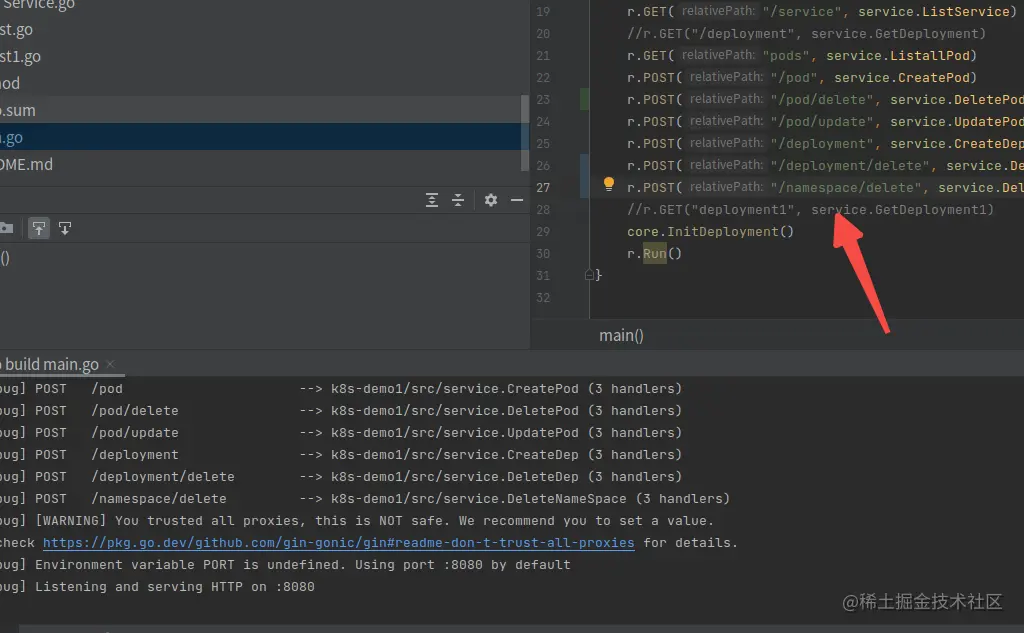Click console line for service.DeletePod
Image resolution: width=1024 pixels, height=633 pixels.
point(341,411)
